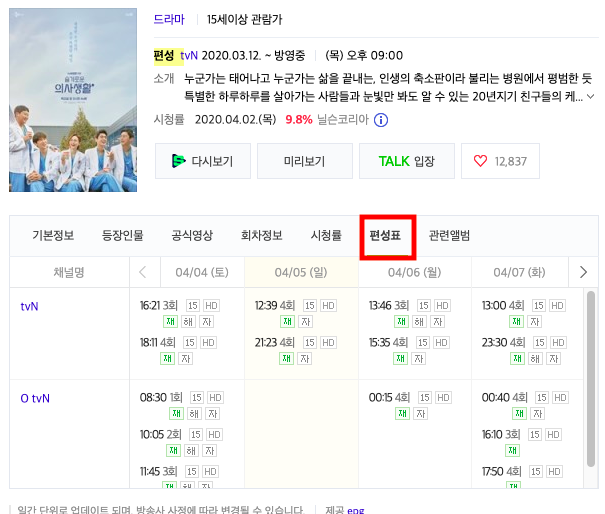Click the tvN 13:00 4회 schedule entry
The image size is (605, 514).
click(x=503, y=306)
